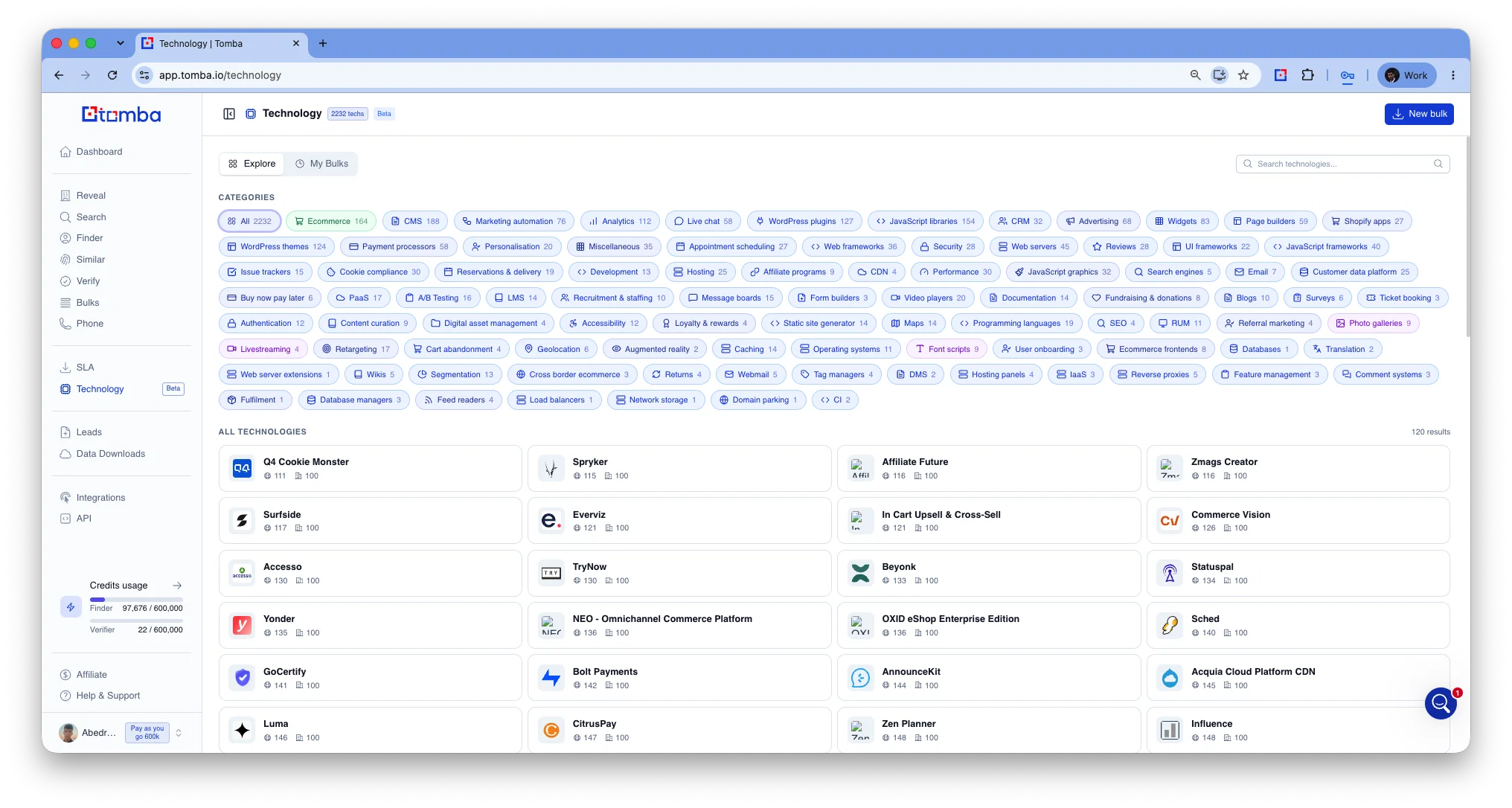Click the GoCertify shield logo
Image resolution: width=1512 pixels, height=808 pixels.
(242, 678)
